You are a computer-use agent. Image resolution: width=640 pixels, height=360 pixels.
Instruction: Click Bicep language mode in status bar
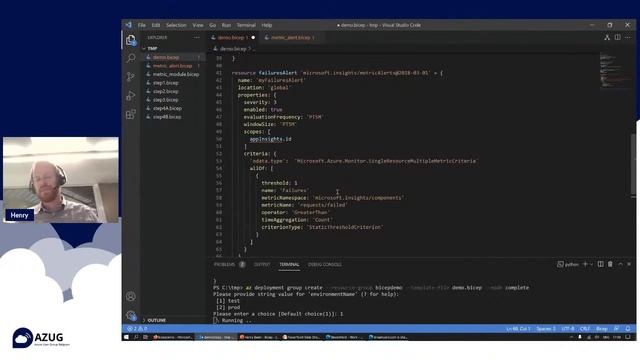tap(602, 329)
